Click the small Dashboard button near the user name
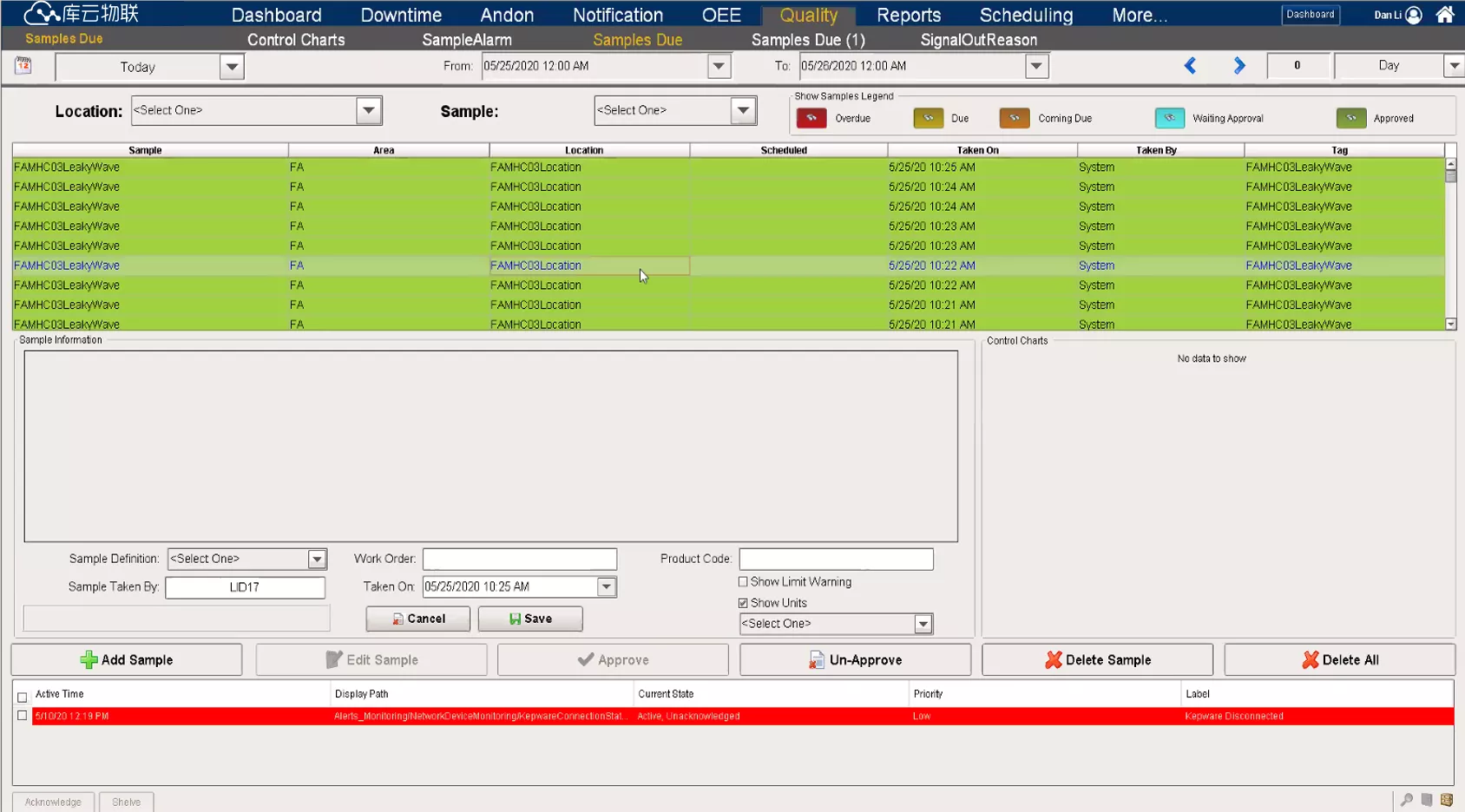Image resolution: width=1465 pixels, height=812 pixels. point(1310,15)
